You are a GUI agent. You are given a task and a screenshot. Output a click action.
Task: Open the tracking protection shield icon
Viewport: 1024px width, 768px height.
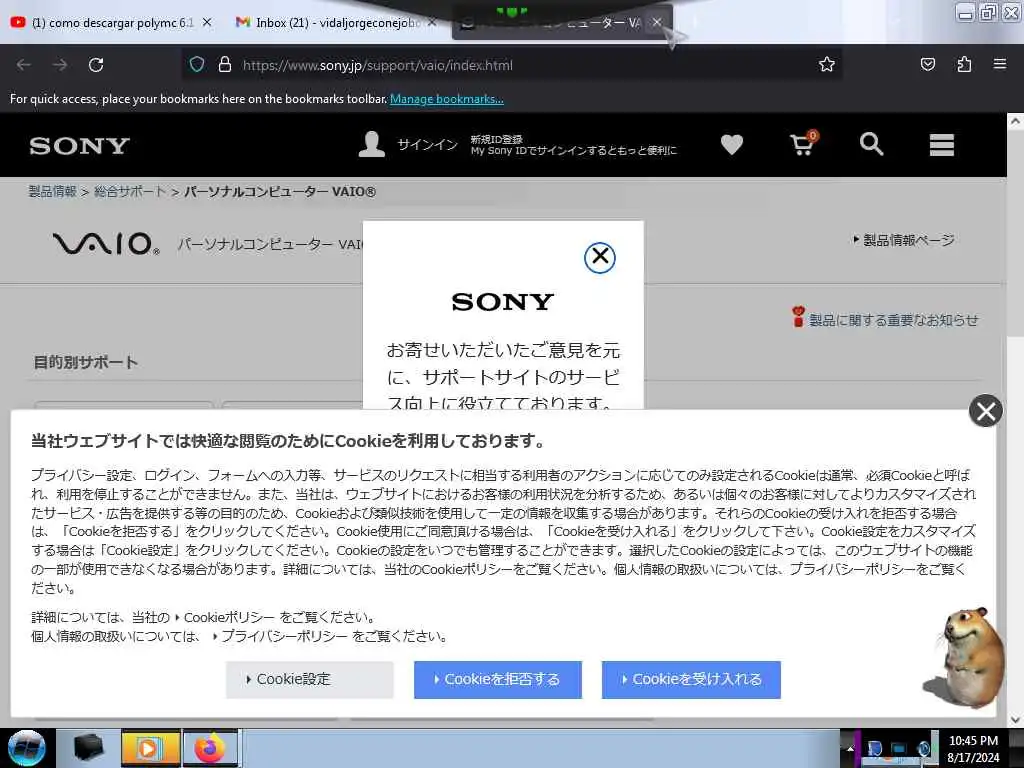197,65
